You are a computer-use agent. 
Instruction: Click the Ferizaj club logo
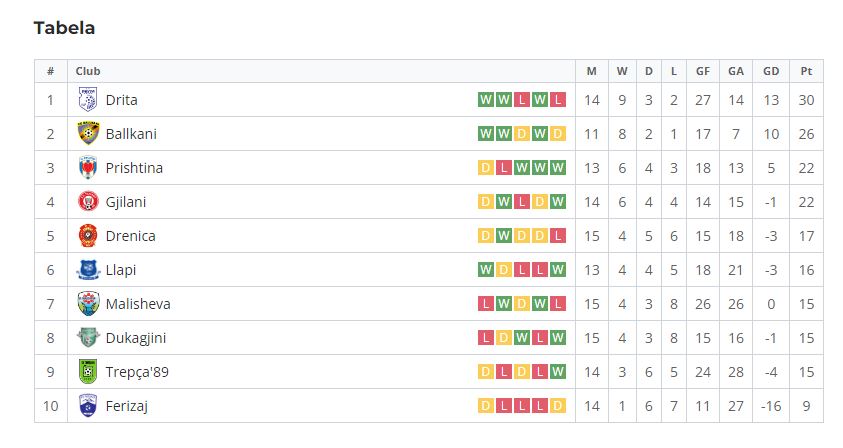88,405
